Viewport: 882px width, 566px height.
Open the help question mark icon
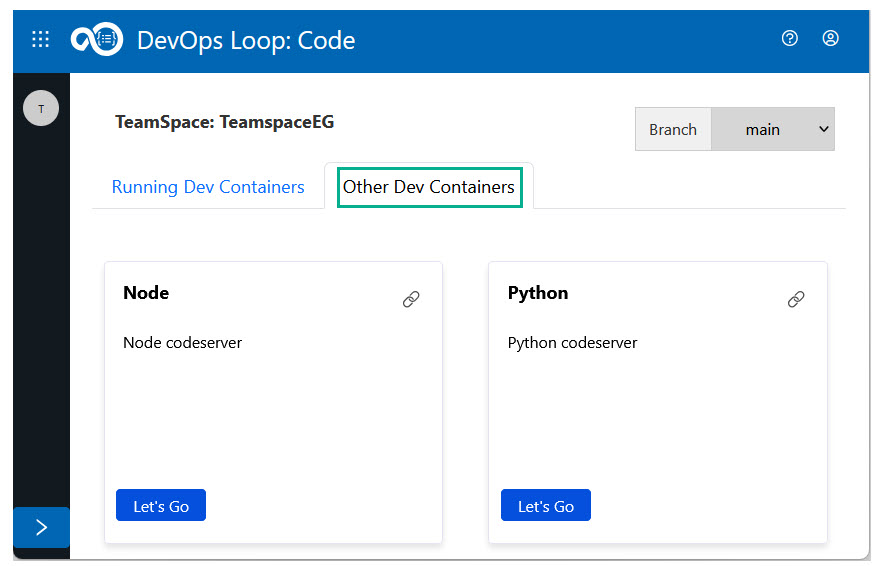[x=790, y=39]
